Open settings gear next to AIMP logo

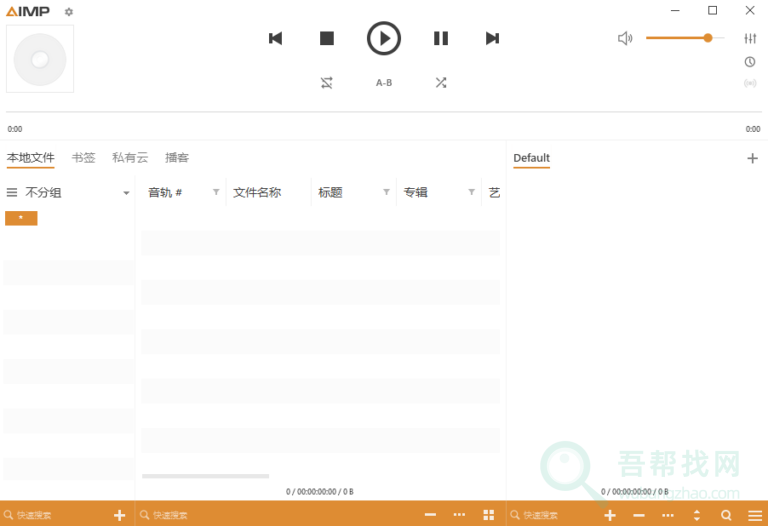coord(69,12)
